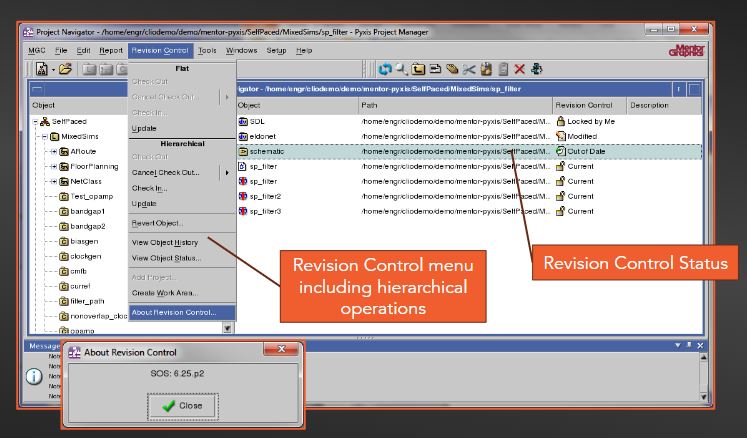Open the Help menu
Screen dimensions: 747x438
coord(304,51)
